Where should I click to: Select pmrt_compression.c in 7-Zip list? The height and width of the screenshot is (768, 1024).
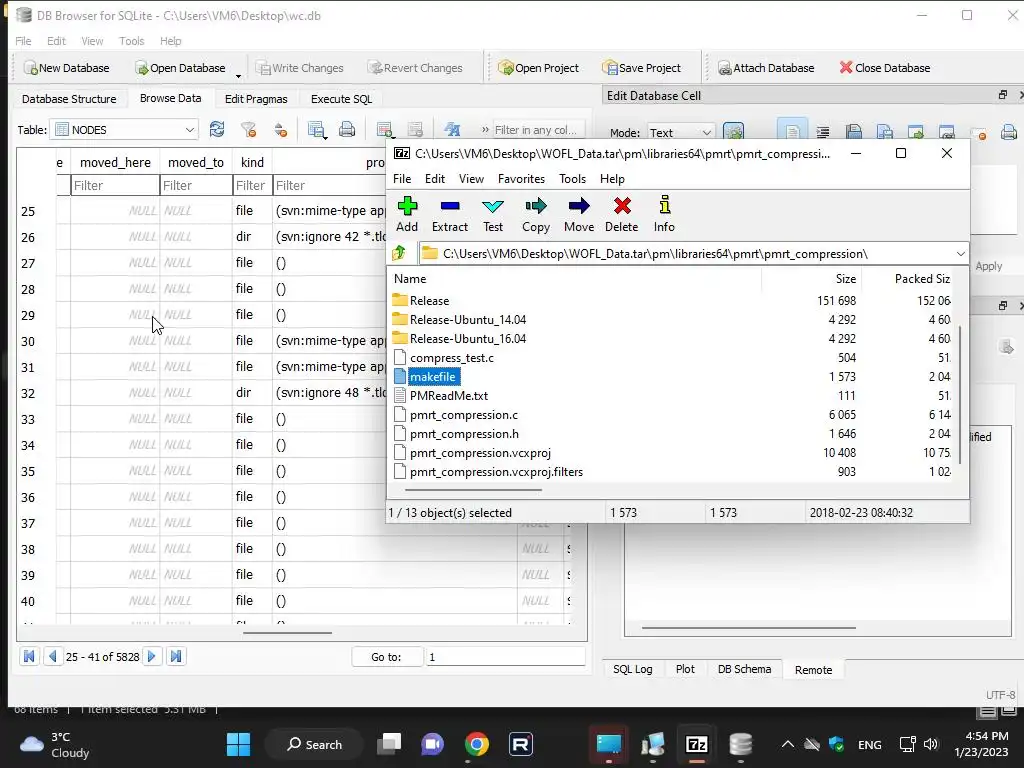[464, 415]
